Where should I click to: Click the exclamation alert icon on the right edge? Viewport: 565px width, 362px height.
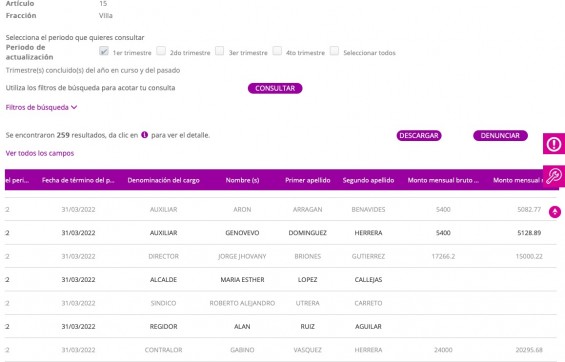tap(554, 144)
